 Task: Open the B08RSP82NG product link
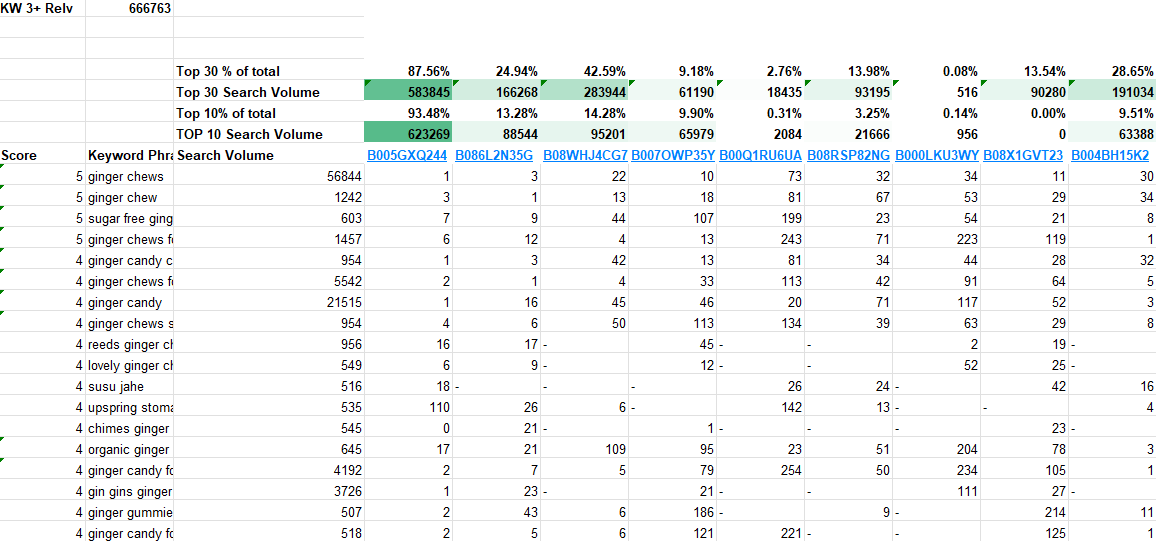pos(849,156)
